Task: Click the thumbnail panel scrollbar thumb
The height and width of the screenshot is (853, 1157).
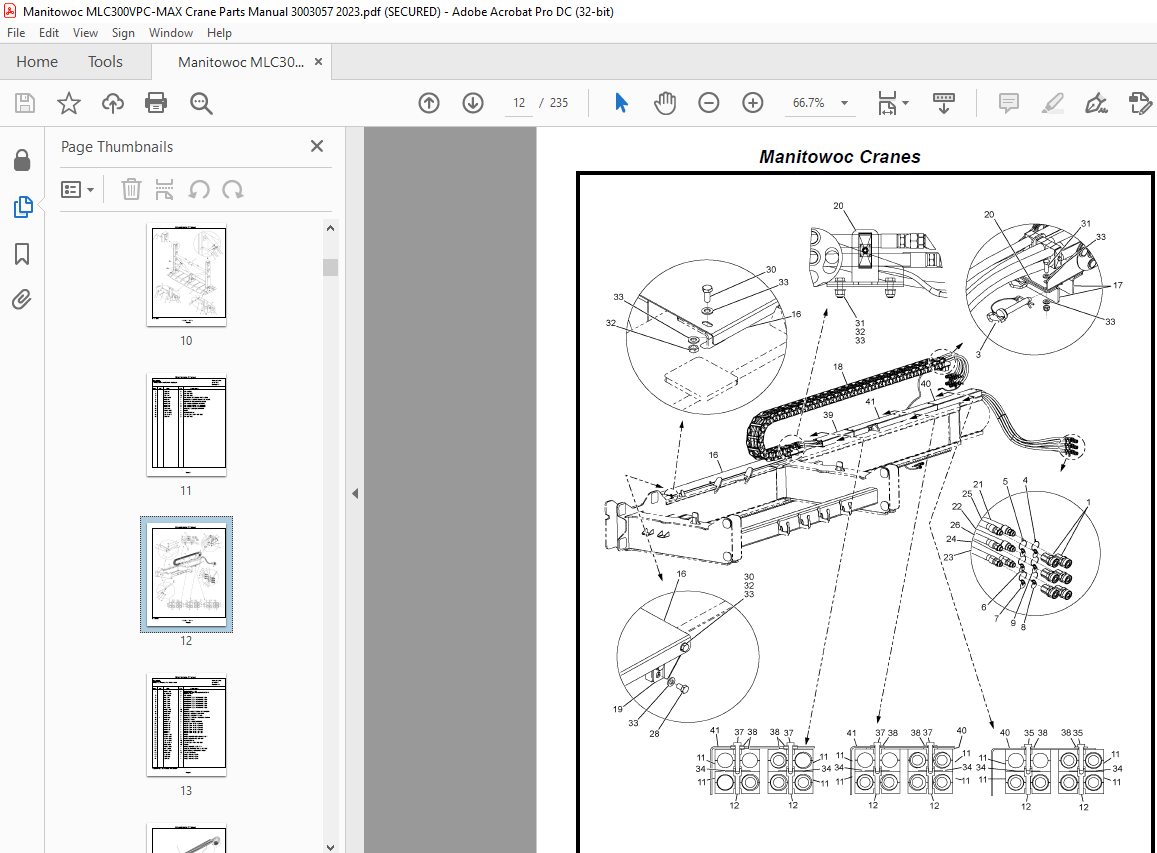Action: click(x=331, y=266)
